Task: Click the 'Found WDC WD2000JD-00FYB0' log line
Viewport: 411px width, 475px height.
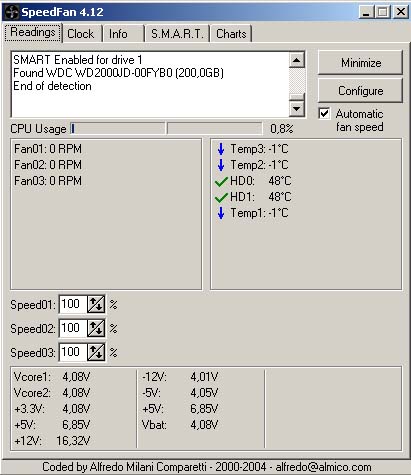Action: coord(118,73)
